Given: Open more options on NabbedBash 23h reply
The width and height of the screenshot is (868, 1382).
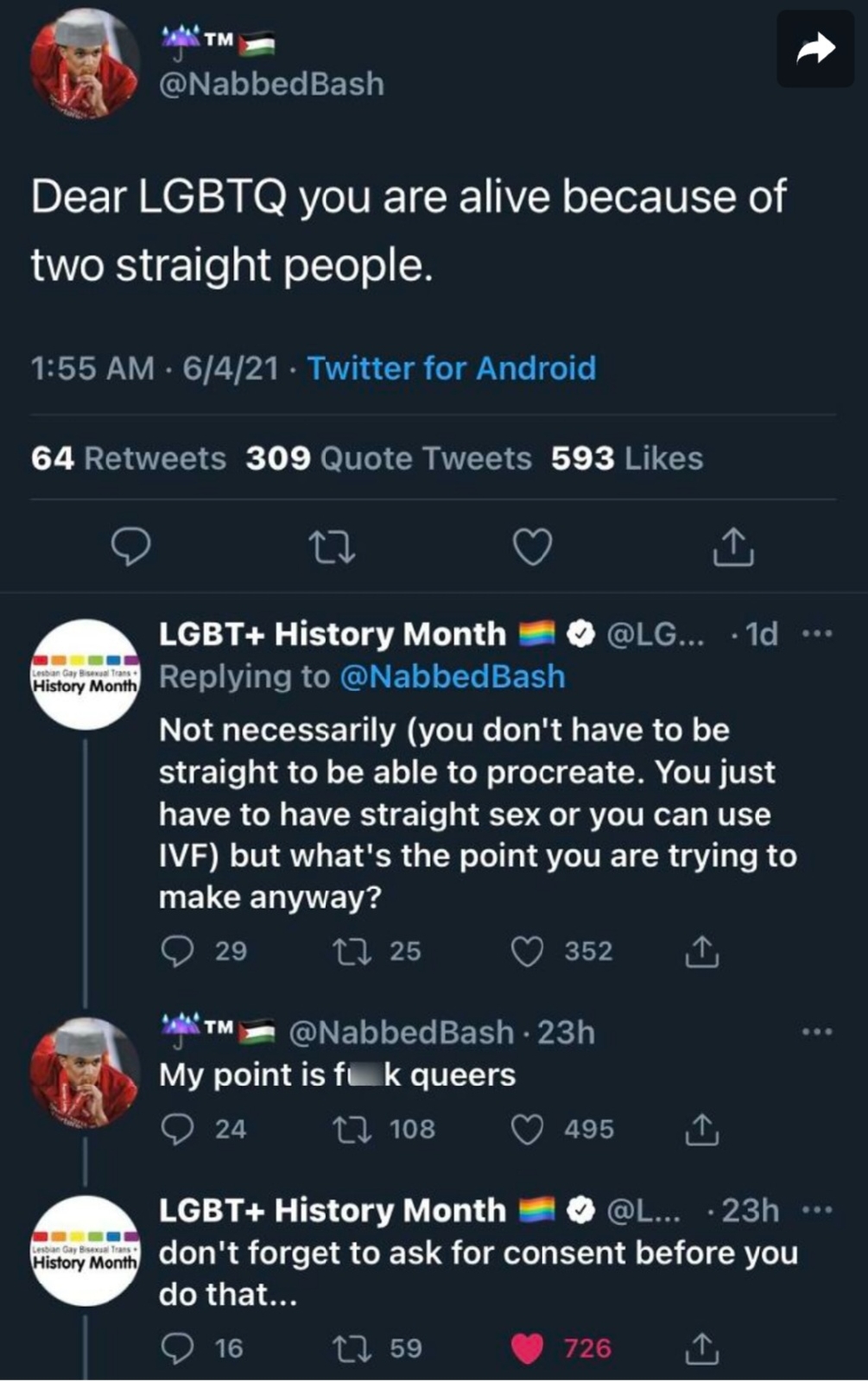Looking at the screenshot, I should pyautogui.click(x=816, y=1032).
